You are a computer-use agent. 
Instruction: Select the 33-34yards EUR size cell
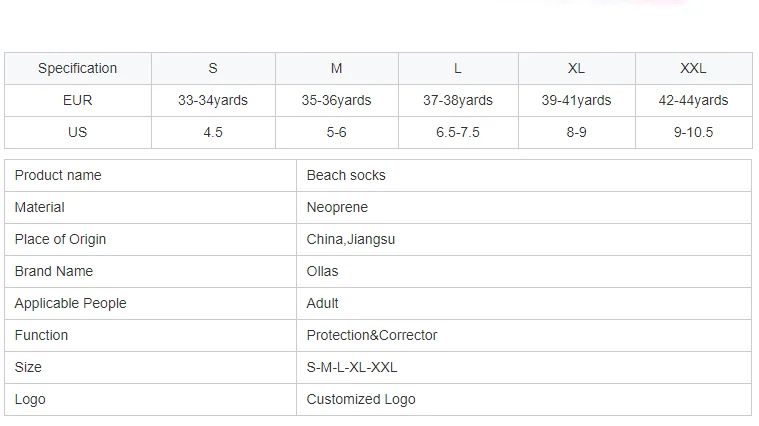pos(213,100)
